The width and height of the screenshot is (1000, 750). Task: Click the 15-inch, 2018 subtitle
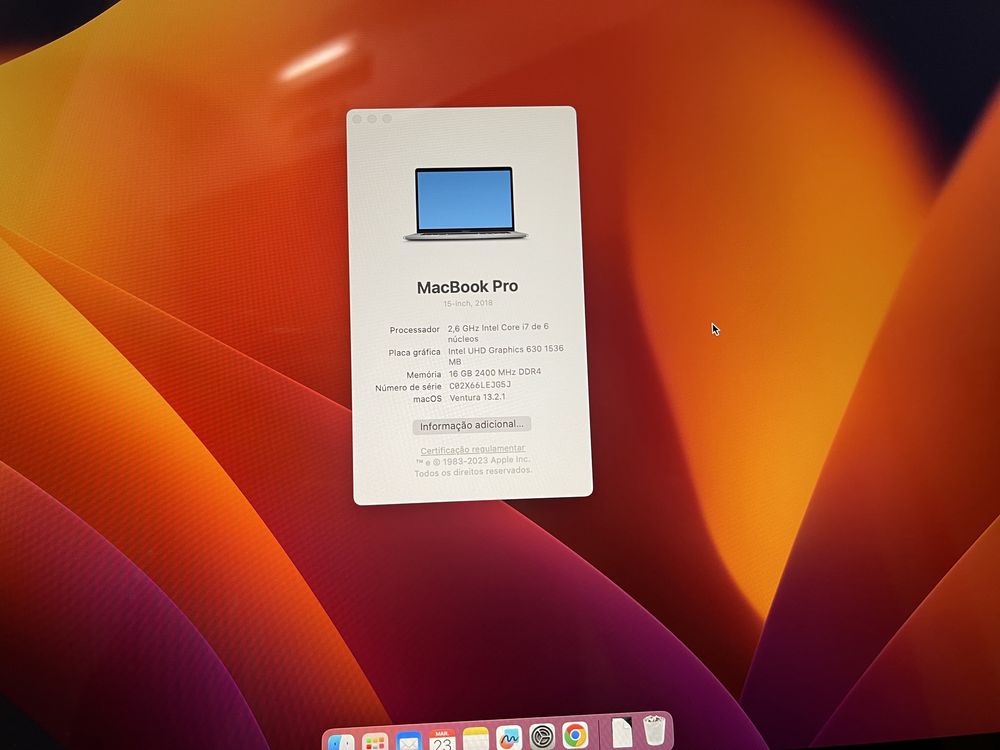[x=468, y=303]
